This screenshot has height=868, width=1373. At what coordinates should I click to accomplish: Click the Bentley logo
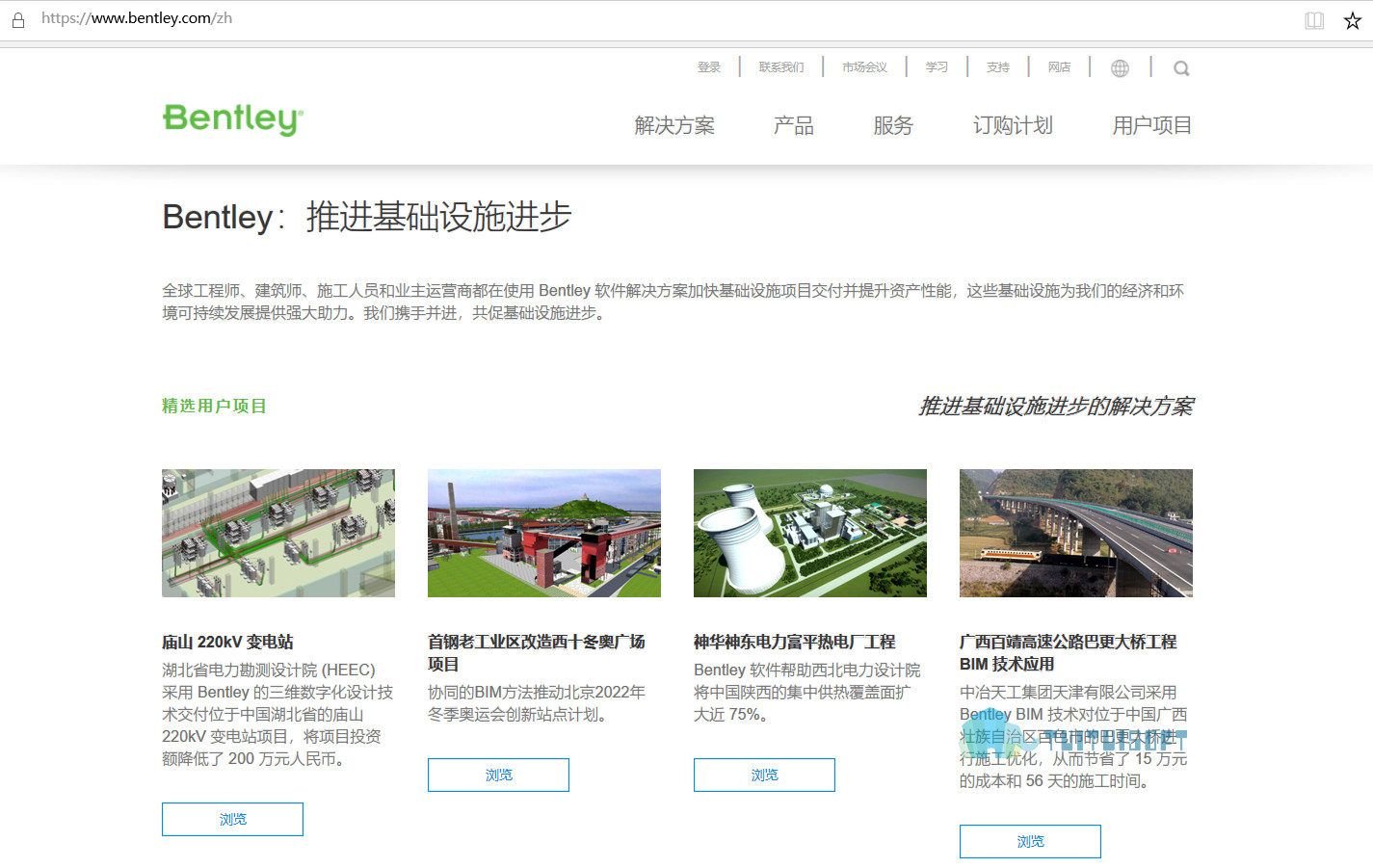233,119
